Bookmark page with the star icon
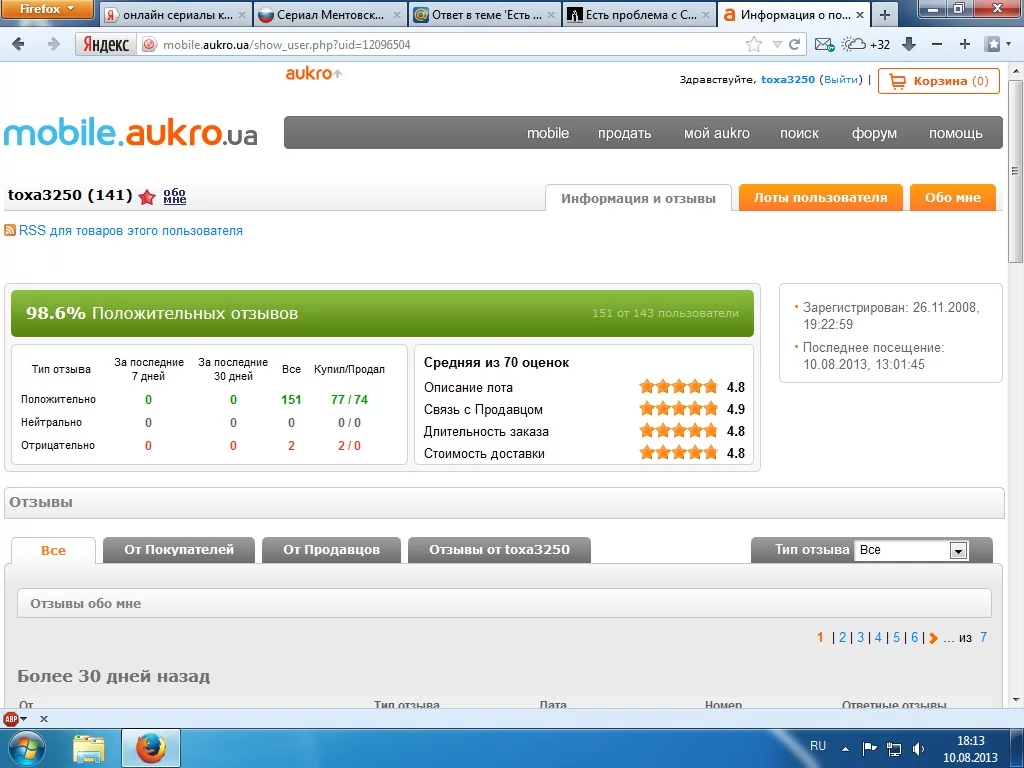This screenshot has height=768, width=1024. [x=754, y=44]
